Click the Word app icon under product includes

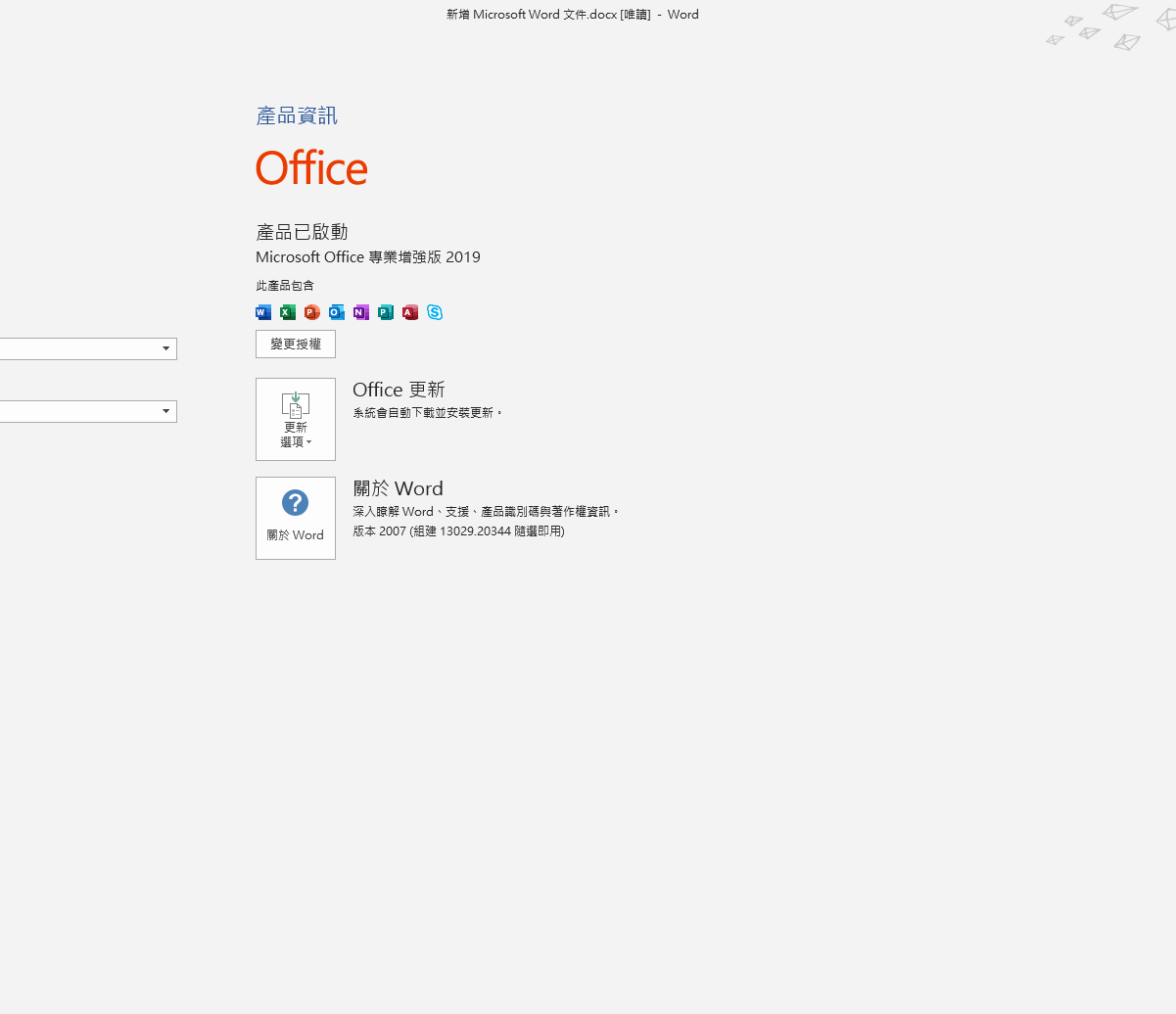coord(263,312)
